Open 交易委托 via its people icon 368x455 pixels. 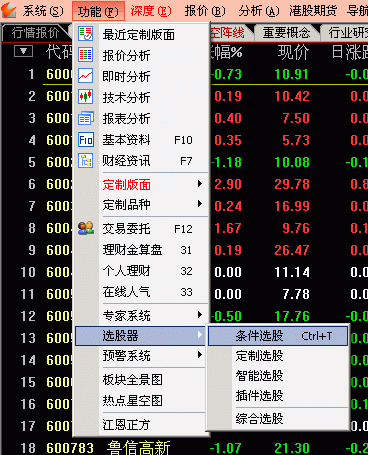[x=86, y=228]
